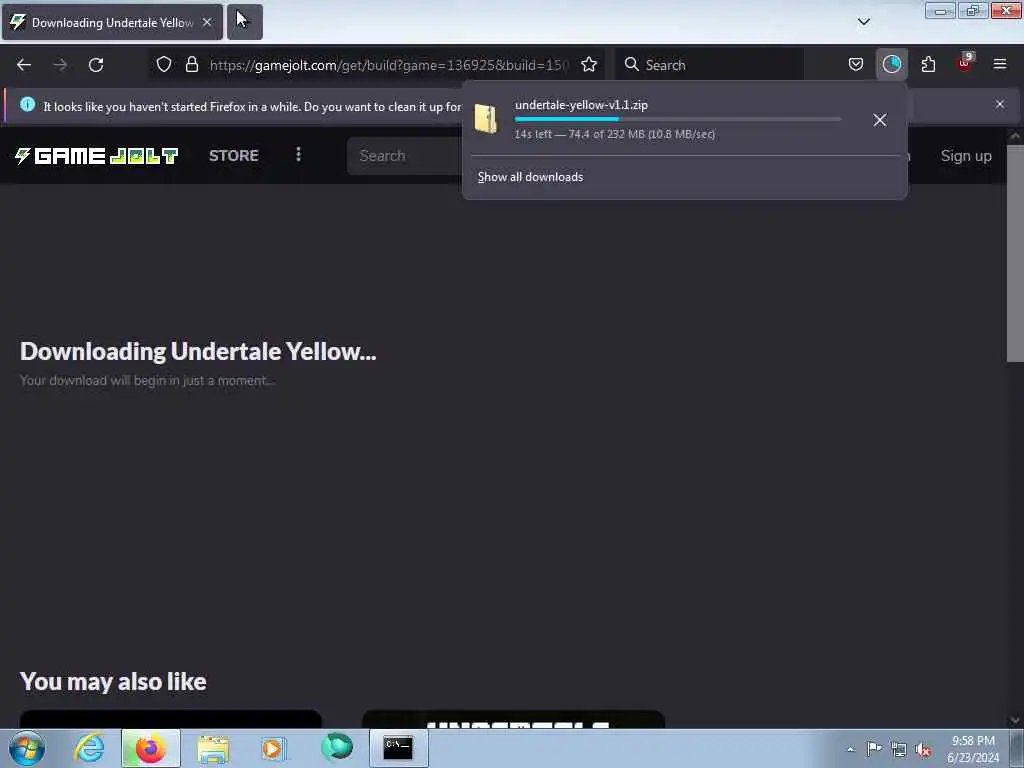Save page to Pocket icon
This screenshot has height=768, width=1024.
[856, 64]
